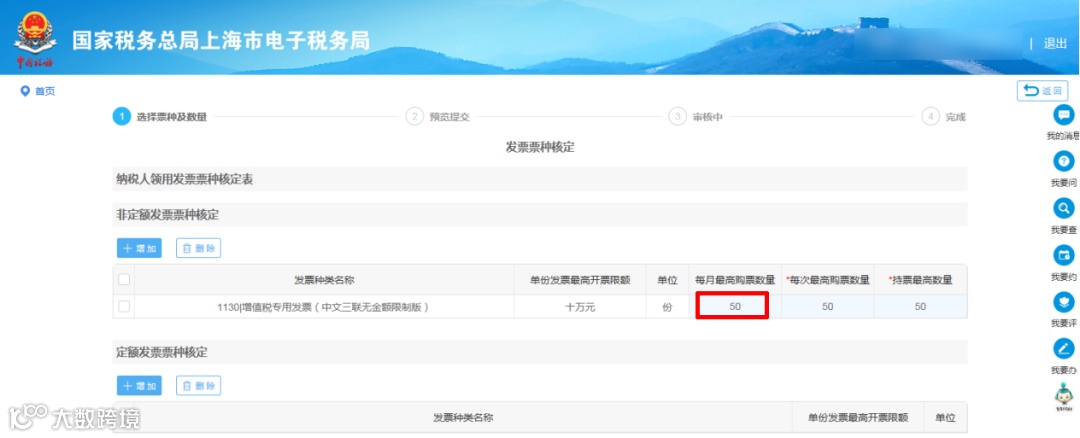The width and height of the screenshot is (1080, 438).
Task: Select step 3 审核中
Action: tap(696, 116)
